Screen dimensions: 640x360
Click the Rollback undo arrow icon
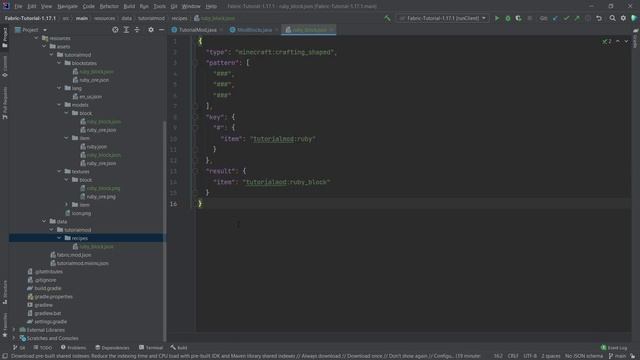point(599,18)
